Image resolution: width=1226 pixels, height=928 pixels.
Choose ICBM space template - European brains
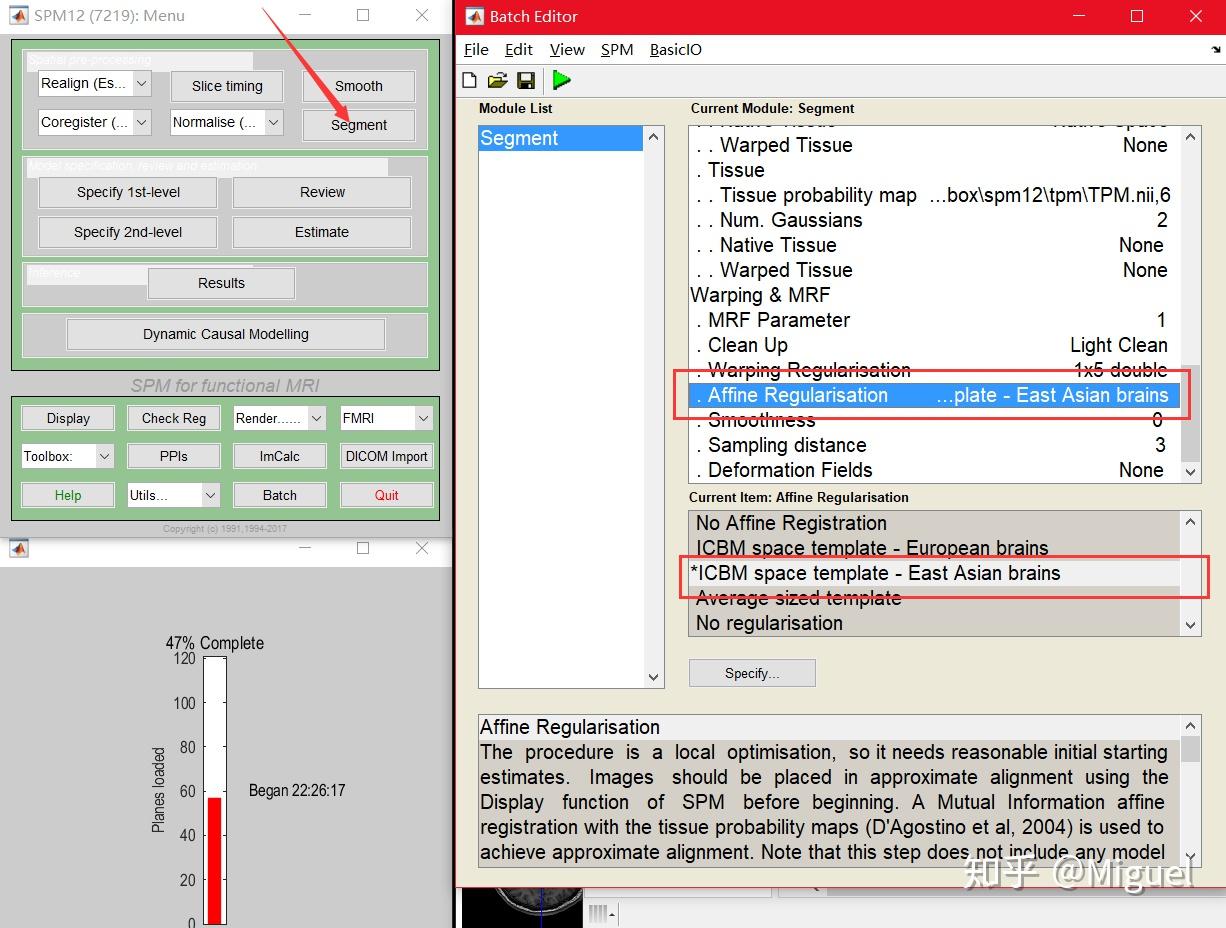tap(934, 548)
